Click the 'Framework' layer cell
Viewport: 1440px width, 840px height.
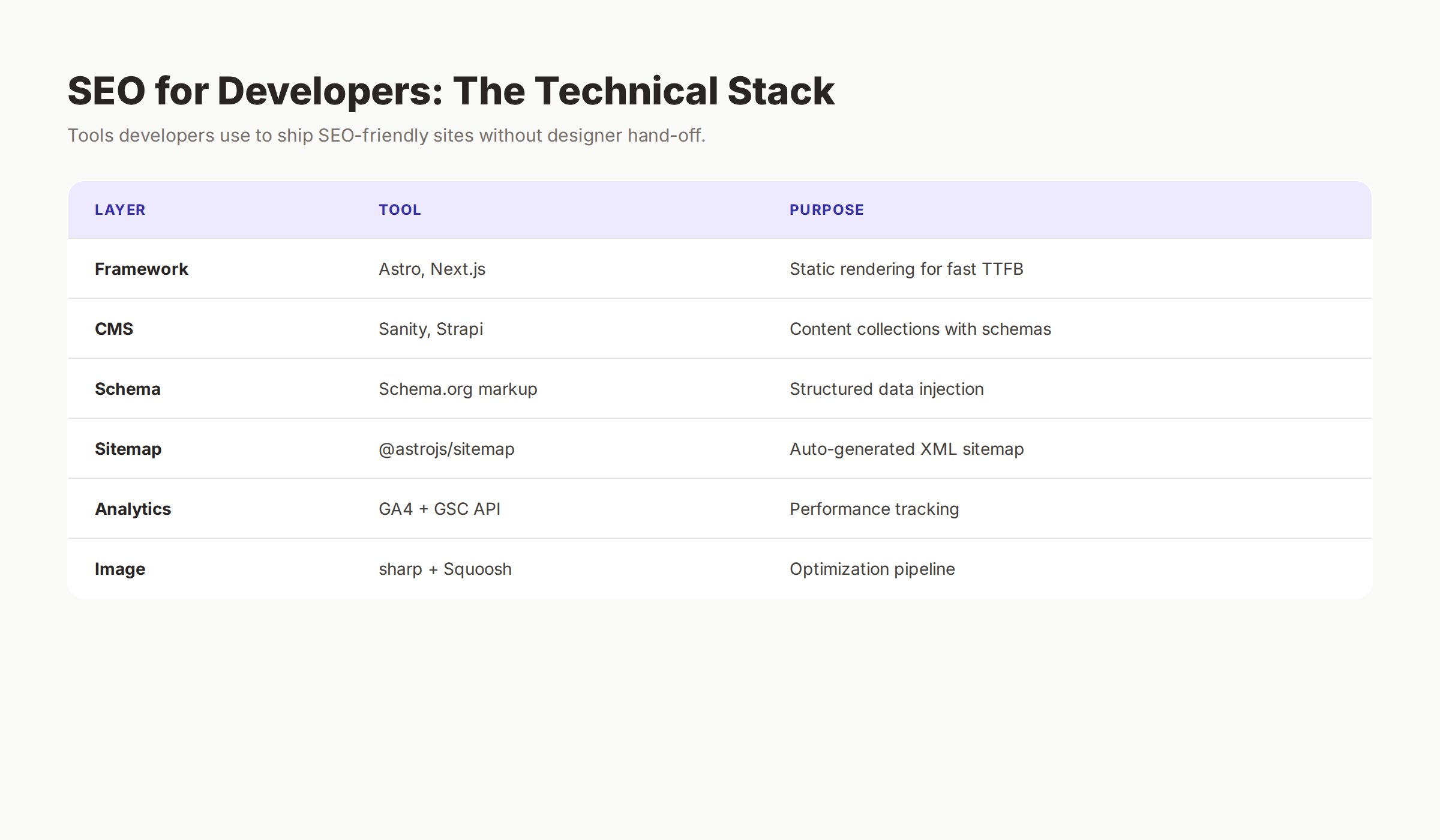pyautogui.click(x=210, y=269)
